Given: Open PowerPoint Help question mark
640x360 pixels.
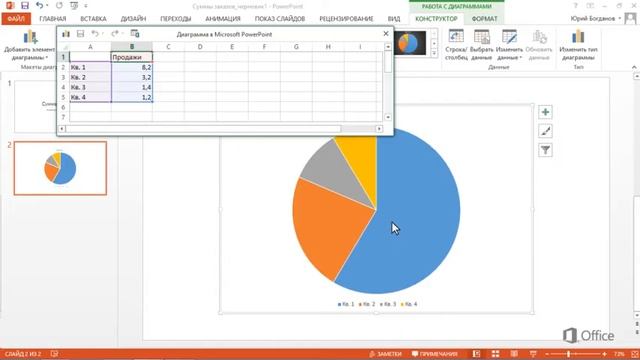Looking at the screenshot, I should click(x=575, y=6).
